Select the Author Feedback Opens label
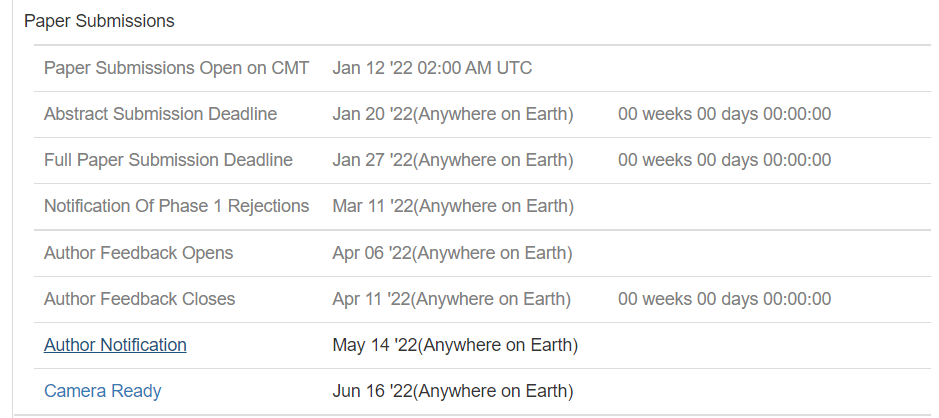The height and width of the screenshot is (418, 939). coord(138,253)
